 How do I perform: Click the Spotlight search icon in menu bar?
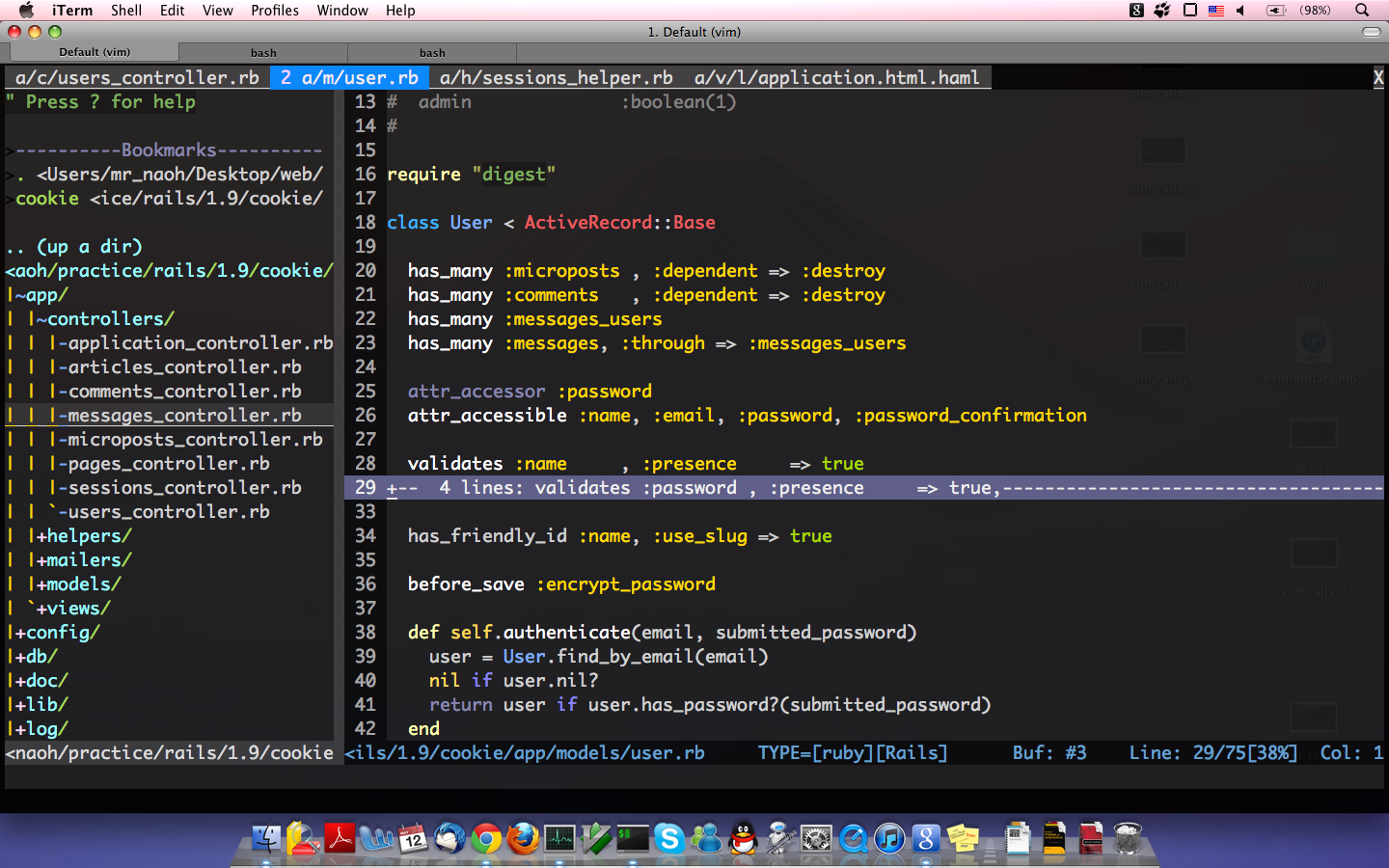coord(1360,11)
